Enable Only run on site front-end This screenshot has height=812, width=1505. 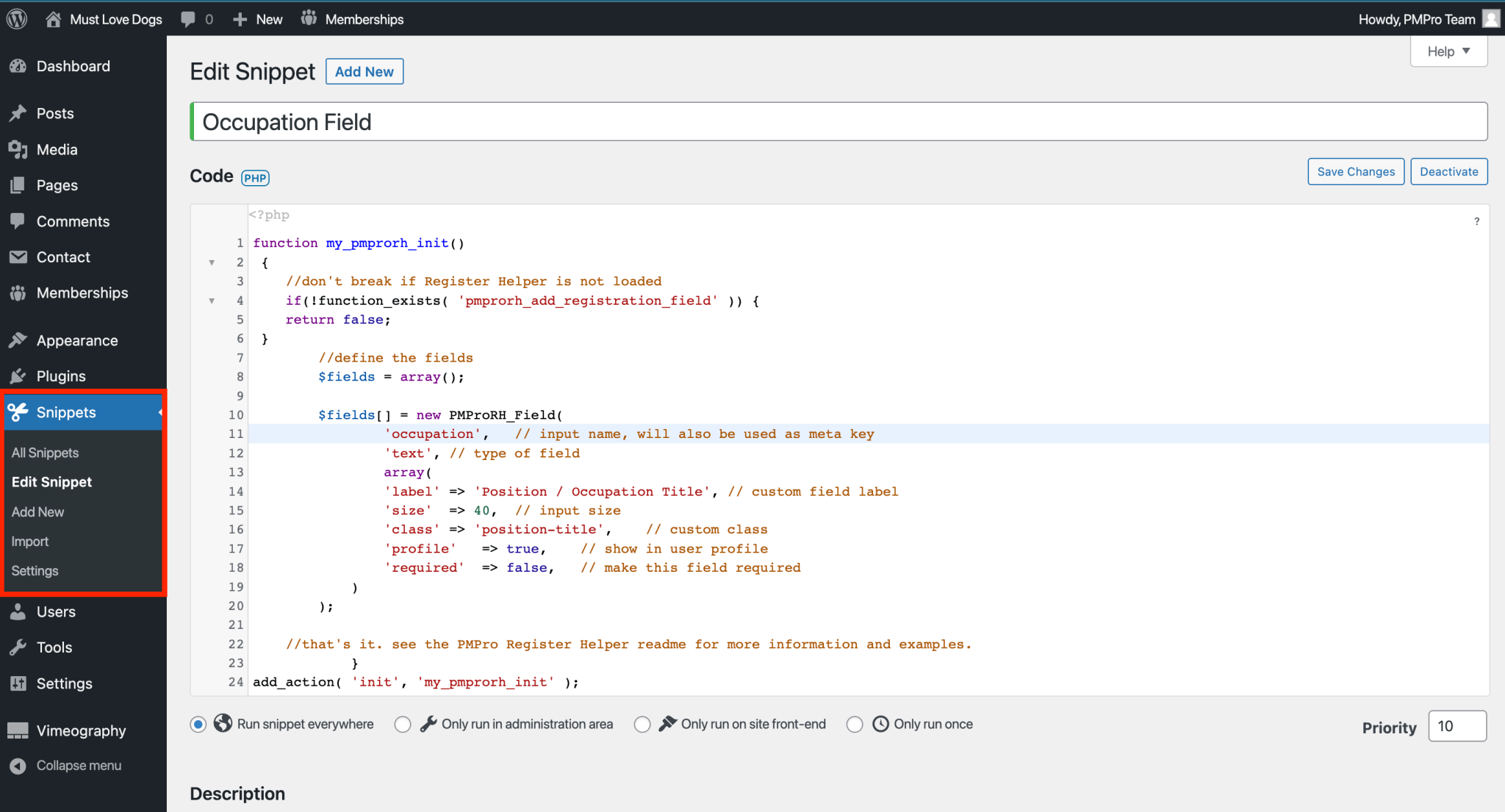[x=642, y=724]
